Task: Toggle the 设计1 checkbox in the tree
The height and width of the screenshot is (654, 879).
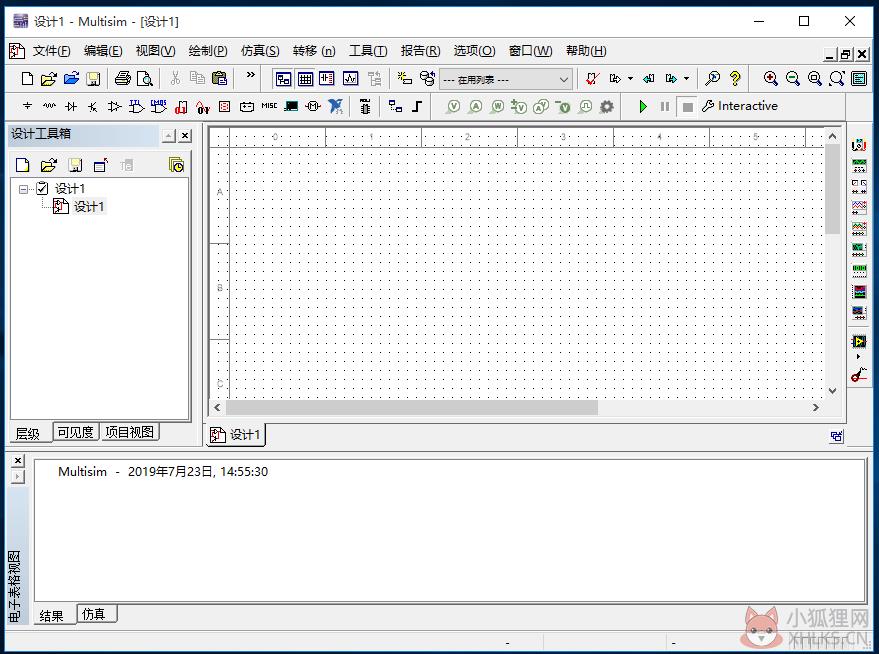Action: click(x=42, y=188)
